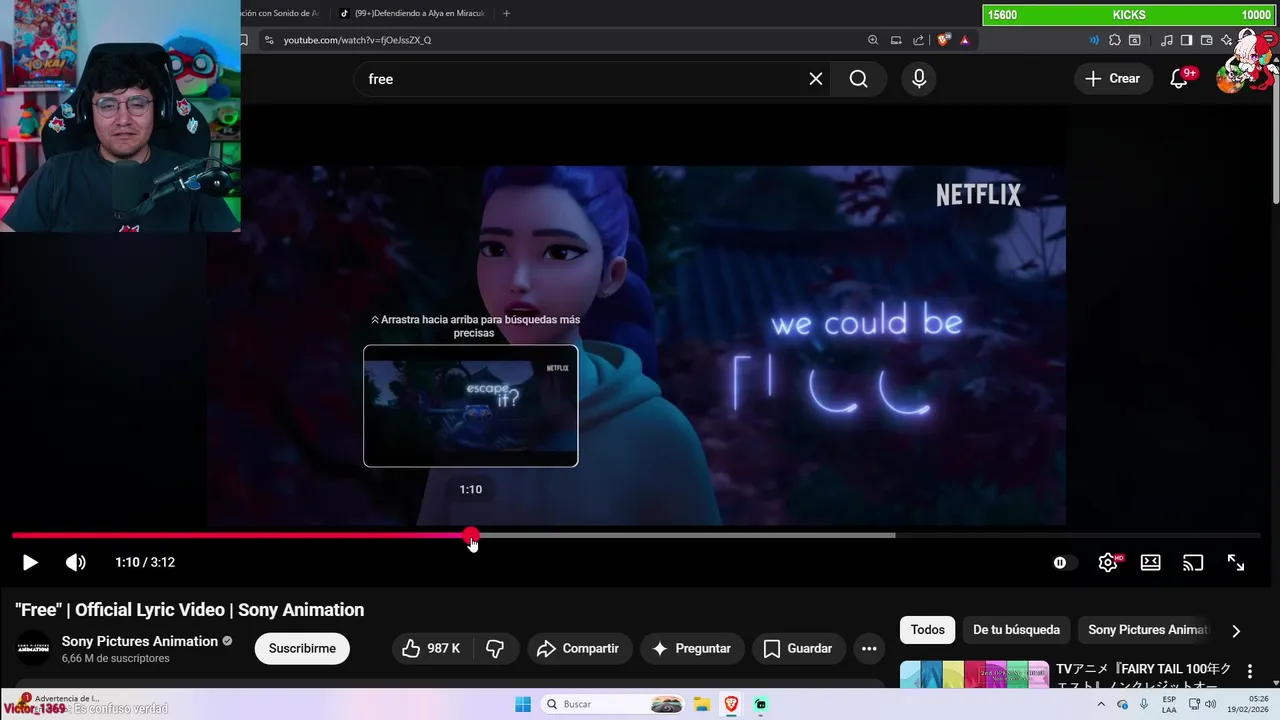Open Brave Shields lion icon
Image resolution: width=1280 pixels, height=720 pixels.
943,40
